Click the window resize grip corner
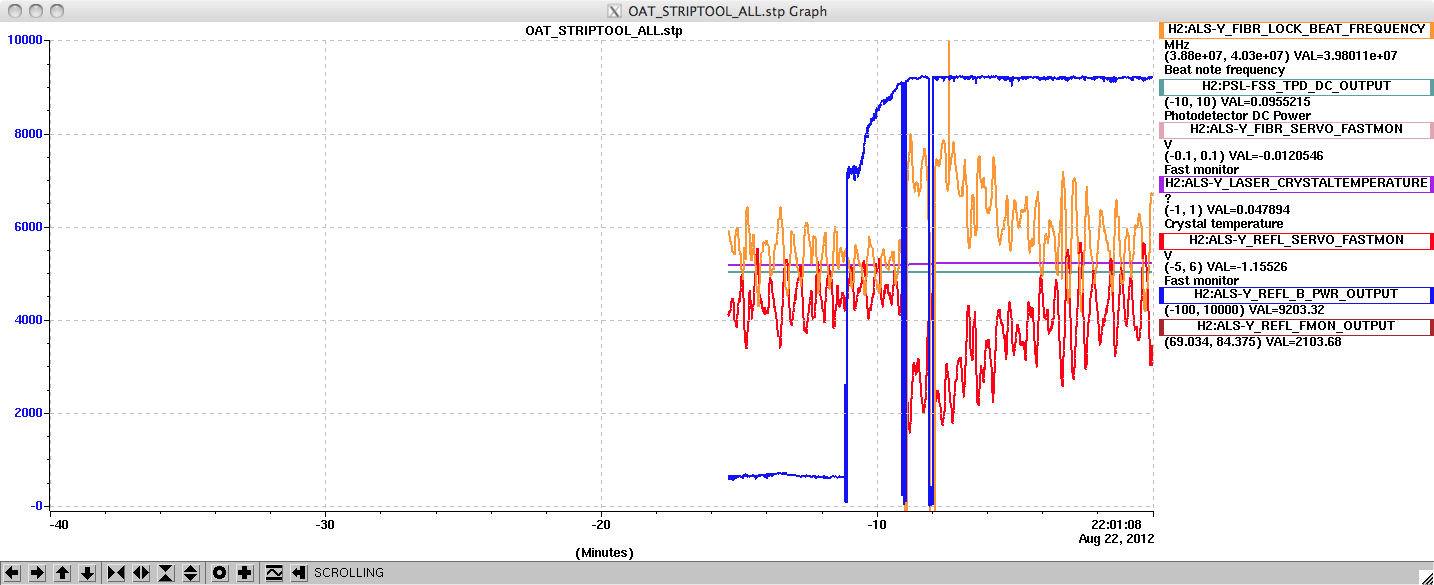The height and width of the screenshot is (585, 1434). [x=1426, y=577]
